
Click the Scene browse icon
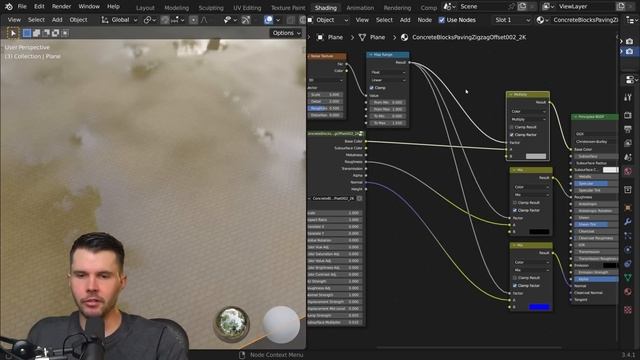pyautogui.click(x=448, y=7)
